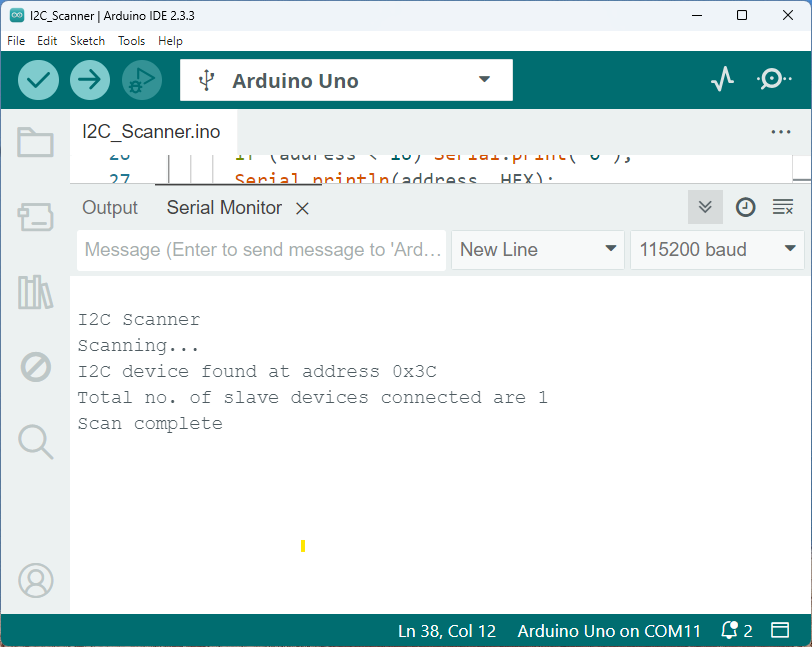Click the editor vertical scrollbar
The width and height of the screenshot is (812, 647).
802,168
